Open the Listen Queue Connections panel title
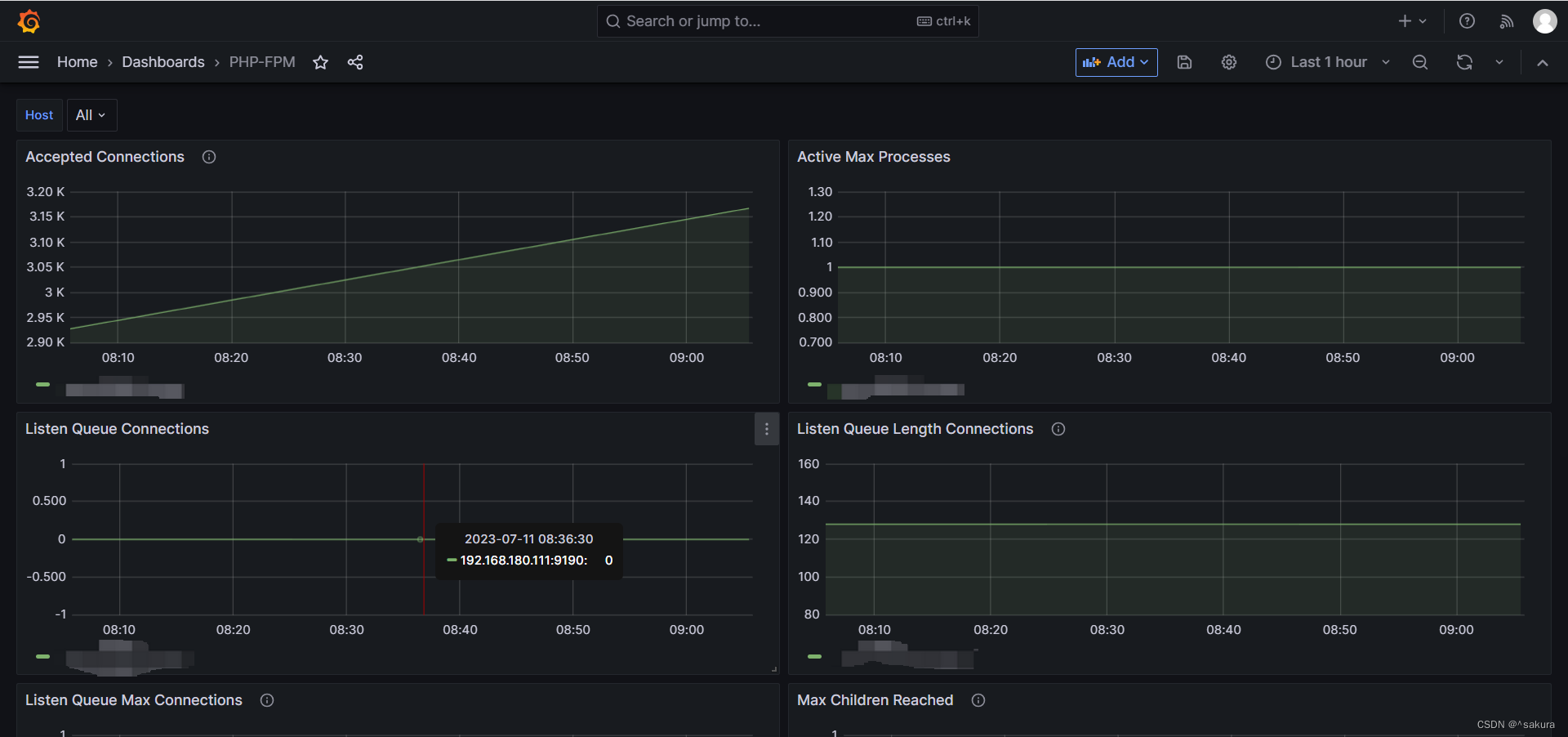 pos(117,429)
